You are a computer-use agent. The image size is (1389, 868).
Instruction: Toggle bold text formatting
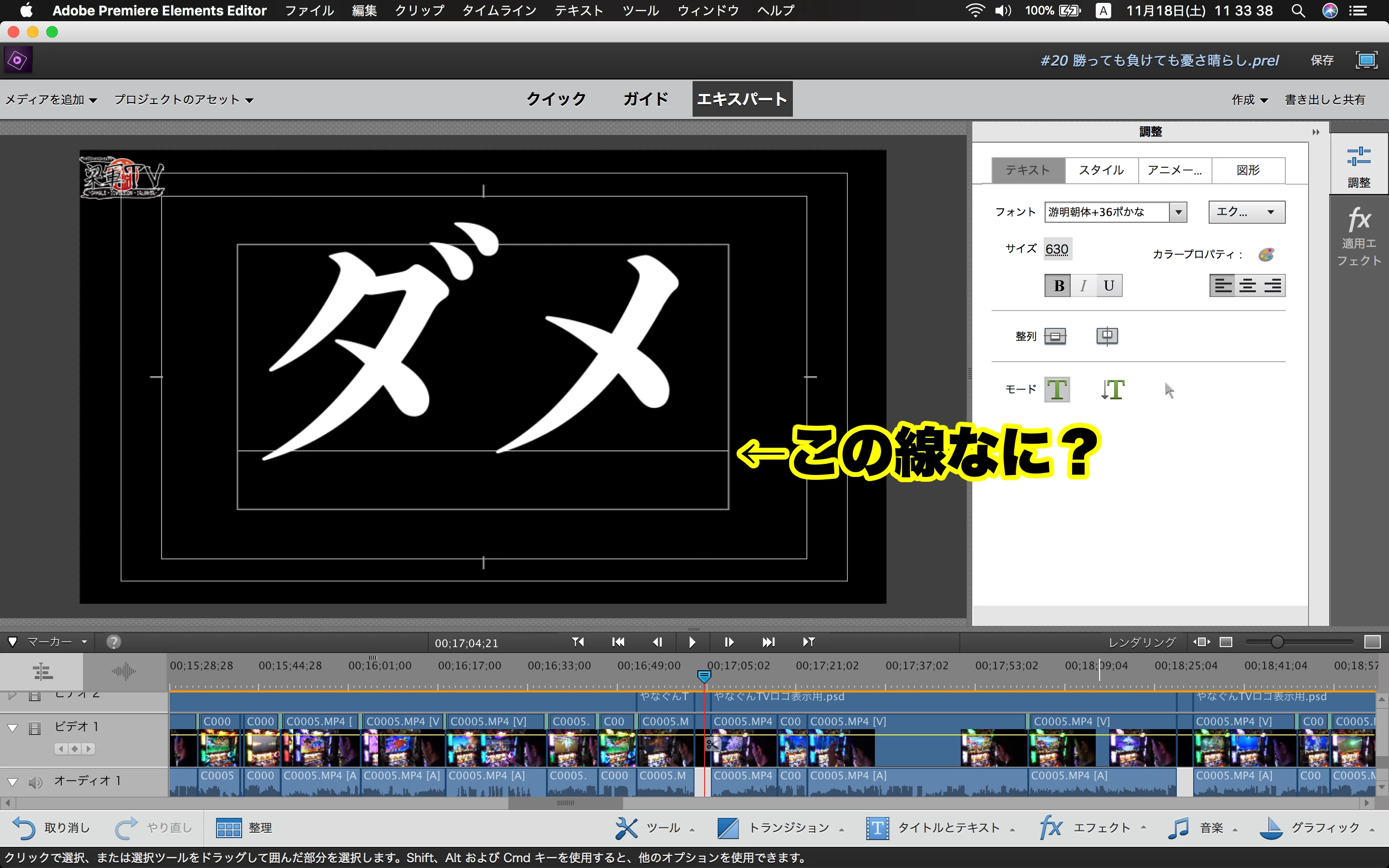click(x=1059, y=286)
